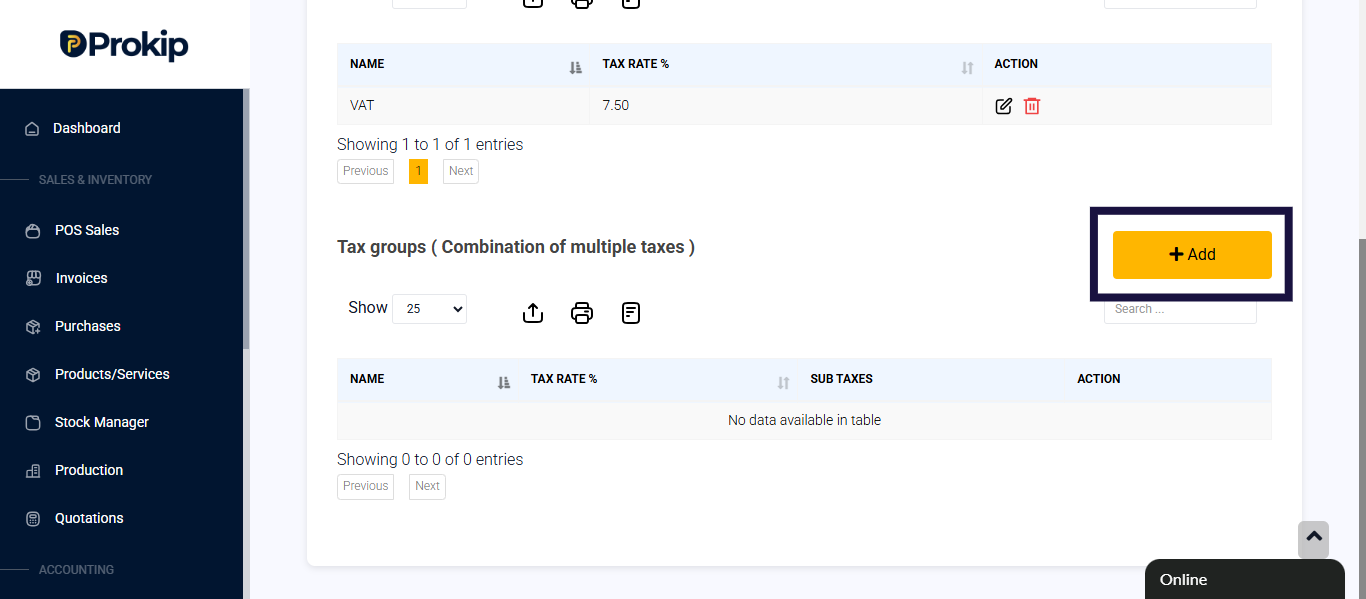Focus the tax groups Search field
This screenshot has width=1366, height=599.
(1180, 309)
